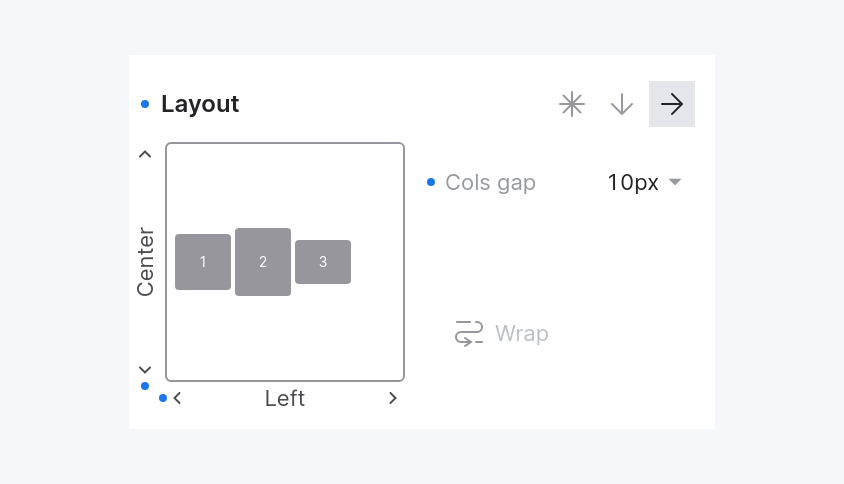Click the up chevron above Center
This screenshot has width=844, height=484.
pos(145,154)
